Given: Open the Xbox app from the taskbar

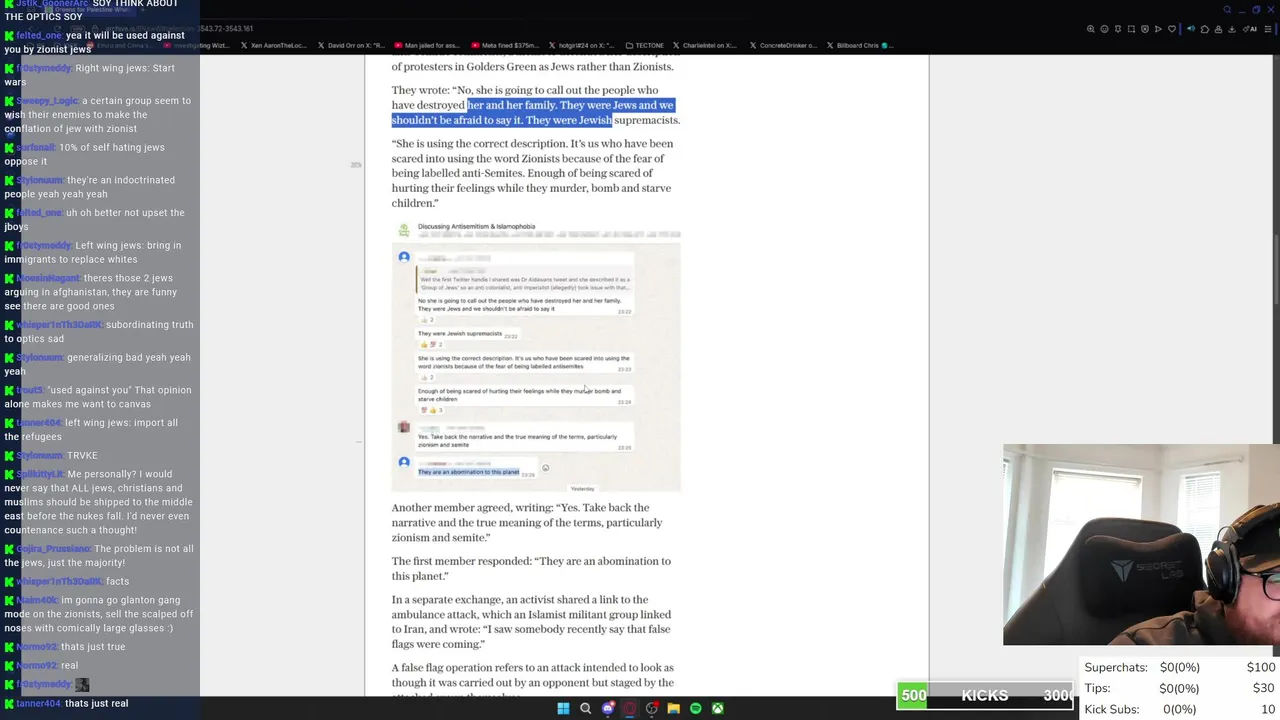Looking at the screenshot, I should 717,708.
